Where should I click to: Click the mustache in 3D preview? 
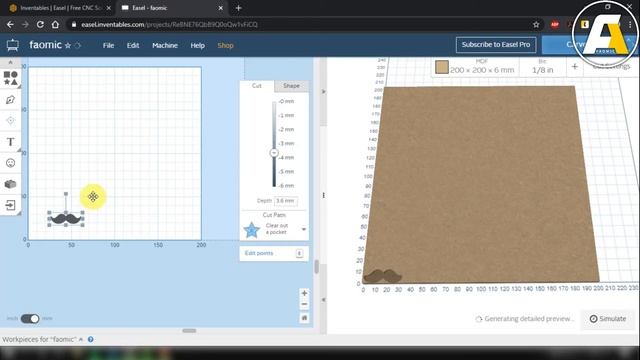pos(382,276)
